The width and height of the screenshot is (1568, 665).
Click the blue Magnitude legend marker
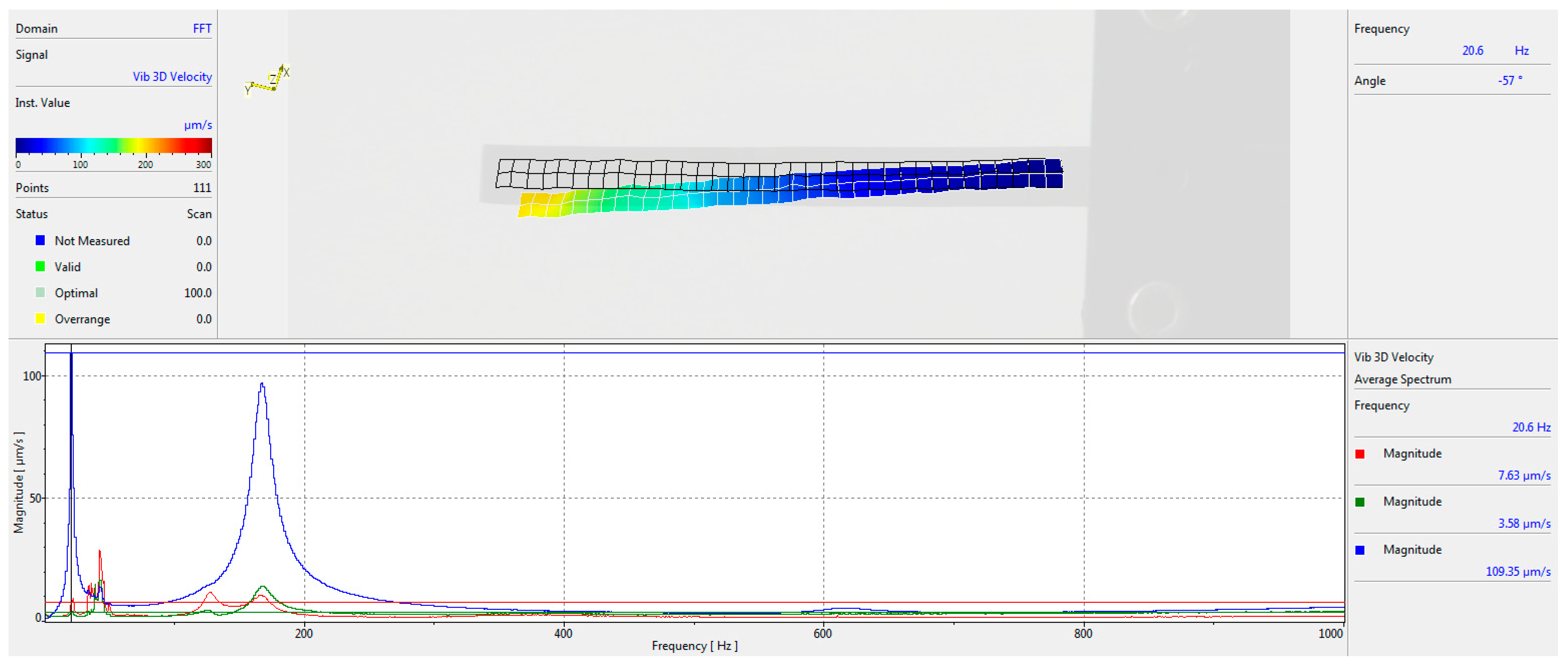[1360, 550]
